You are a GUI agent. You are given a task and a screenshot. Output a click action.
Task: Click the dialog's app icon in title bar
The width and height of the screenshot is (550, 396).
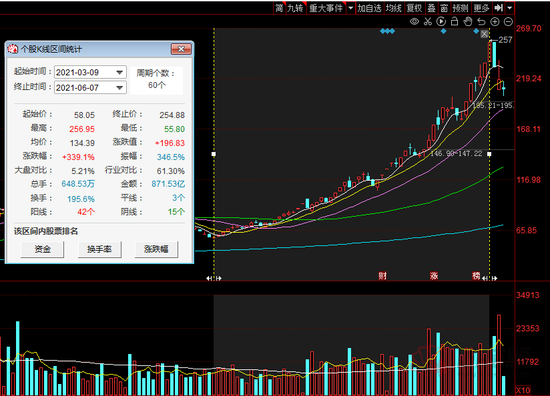coord(13,49)
